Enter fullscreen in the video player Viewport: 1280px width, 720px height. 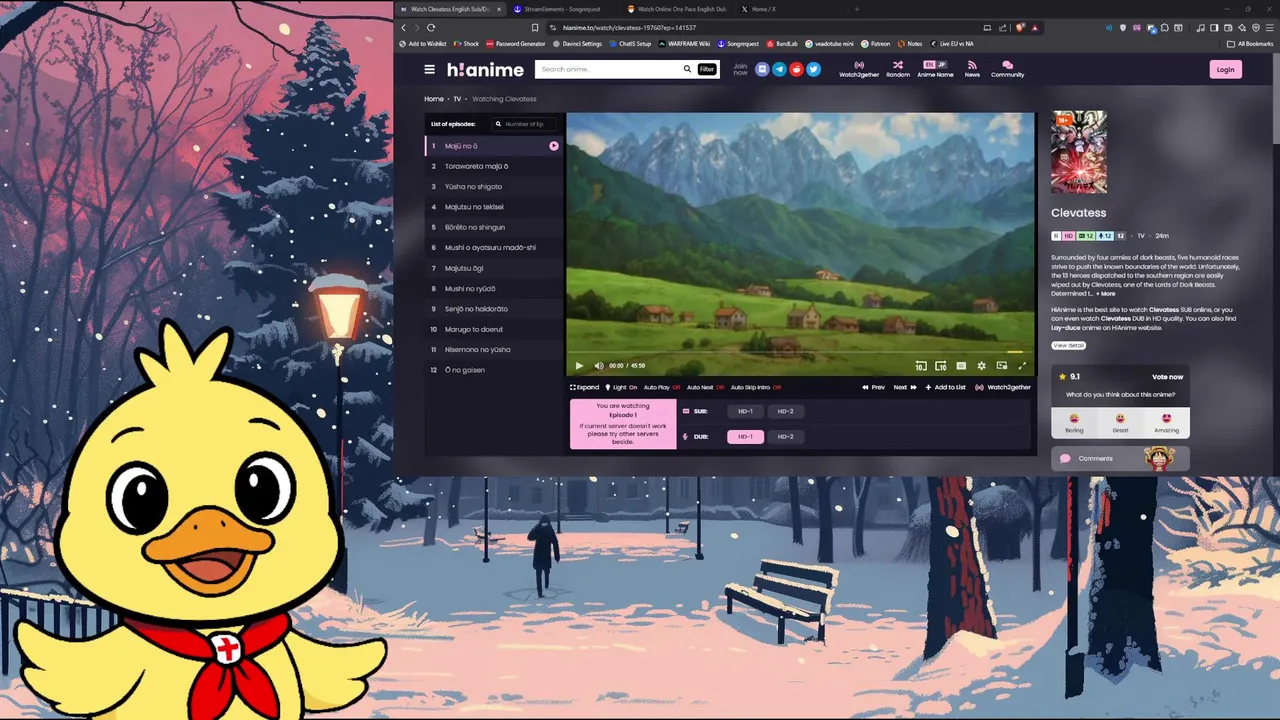tap(1022, 366)
